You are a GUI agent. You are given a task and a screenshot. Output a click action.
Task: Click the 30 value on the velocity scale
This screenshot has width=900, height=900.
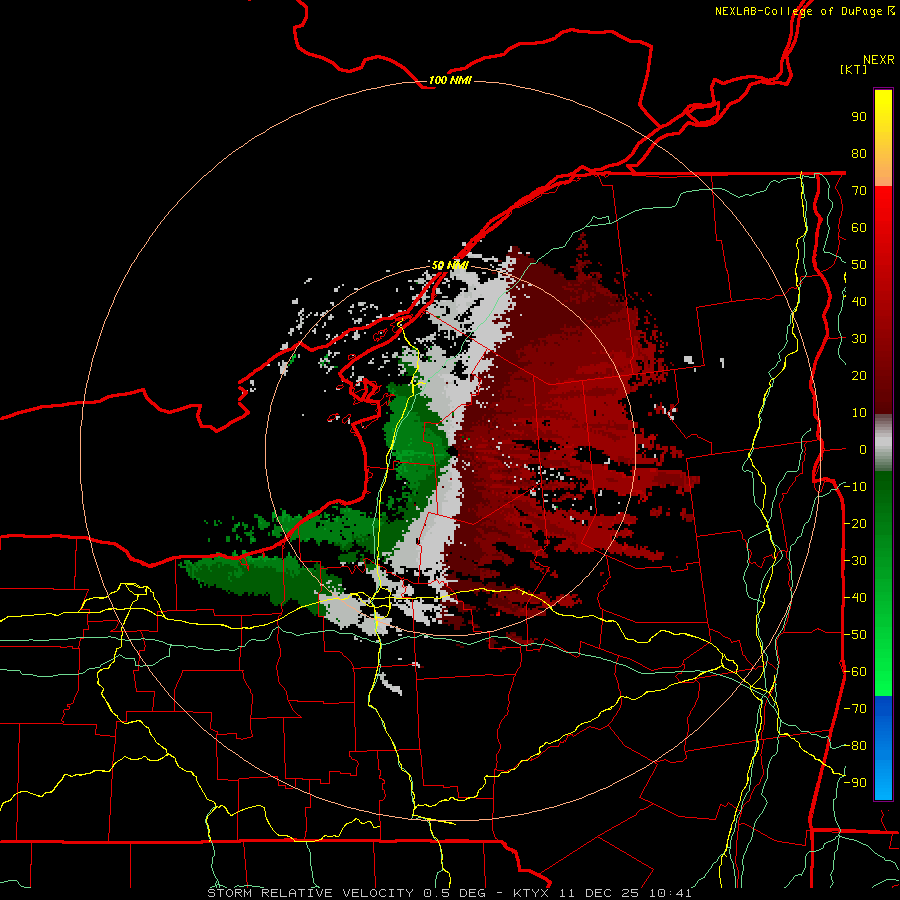pos(859,339)
